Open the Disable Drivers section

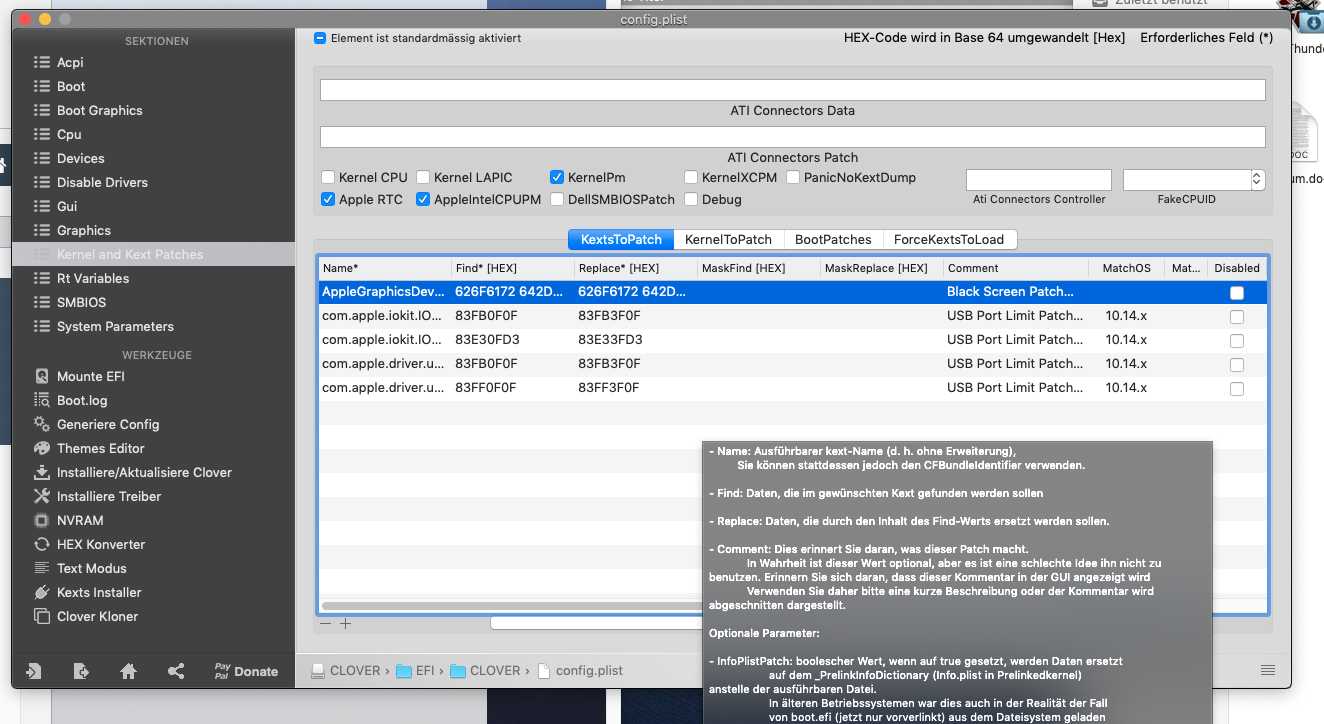[102, 182]
